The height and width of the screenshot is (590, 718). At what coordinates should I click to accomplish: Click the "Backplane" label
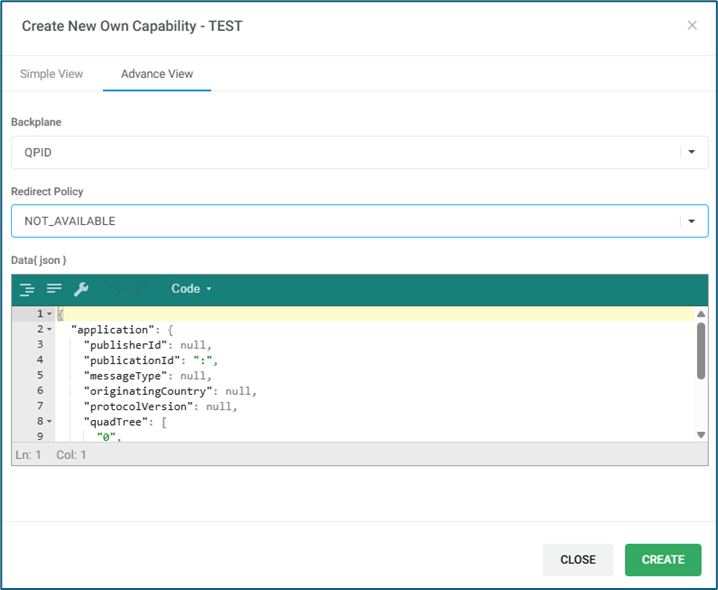pos(36,122)
